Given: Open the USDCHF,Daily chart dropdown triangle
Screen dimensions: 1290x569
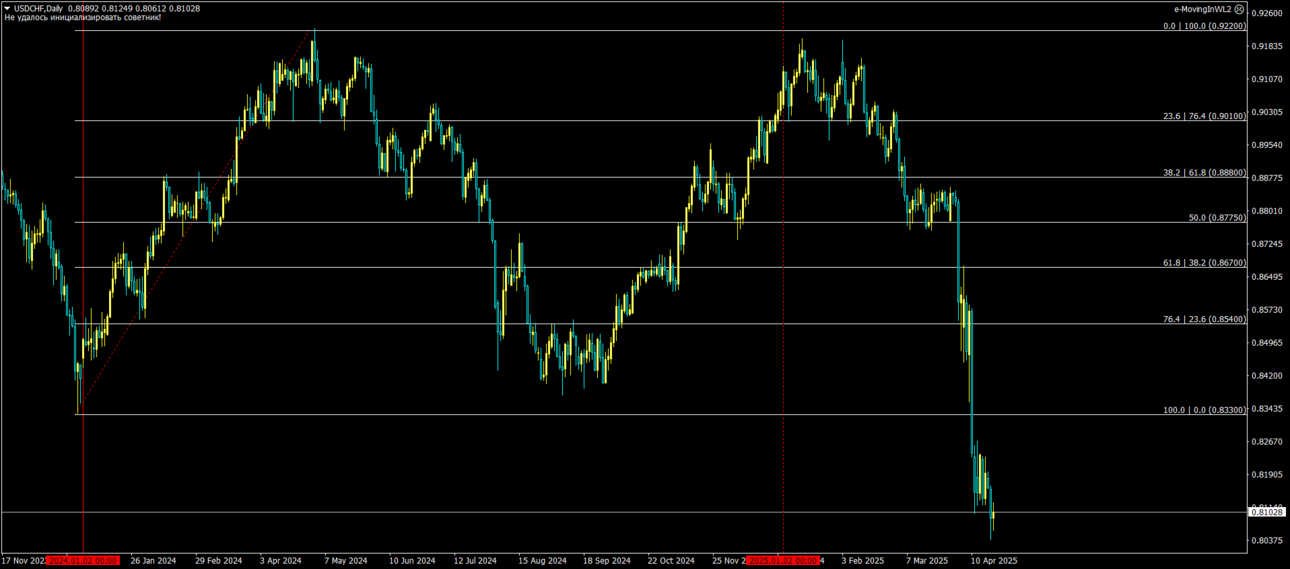Looking at the screenshot, I should point(8,8).
